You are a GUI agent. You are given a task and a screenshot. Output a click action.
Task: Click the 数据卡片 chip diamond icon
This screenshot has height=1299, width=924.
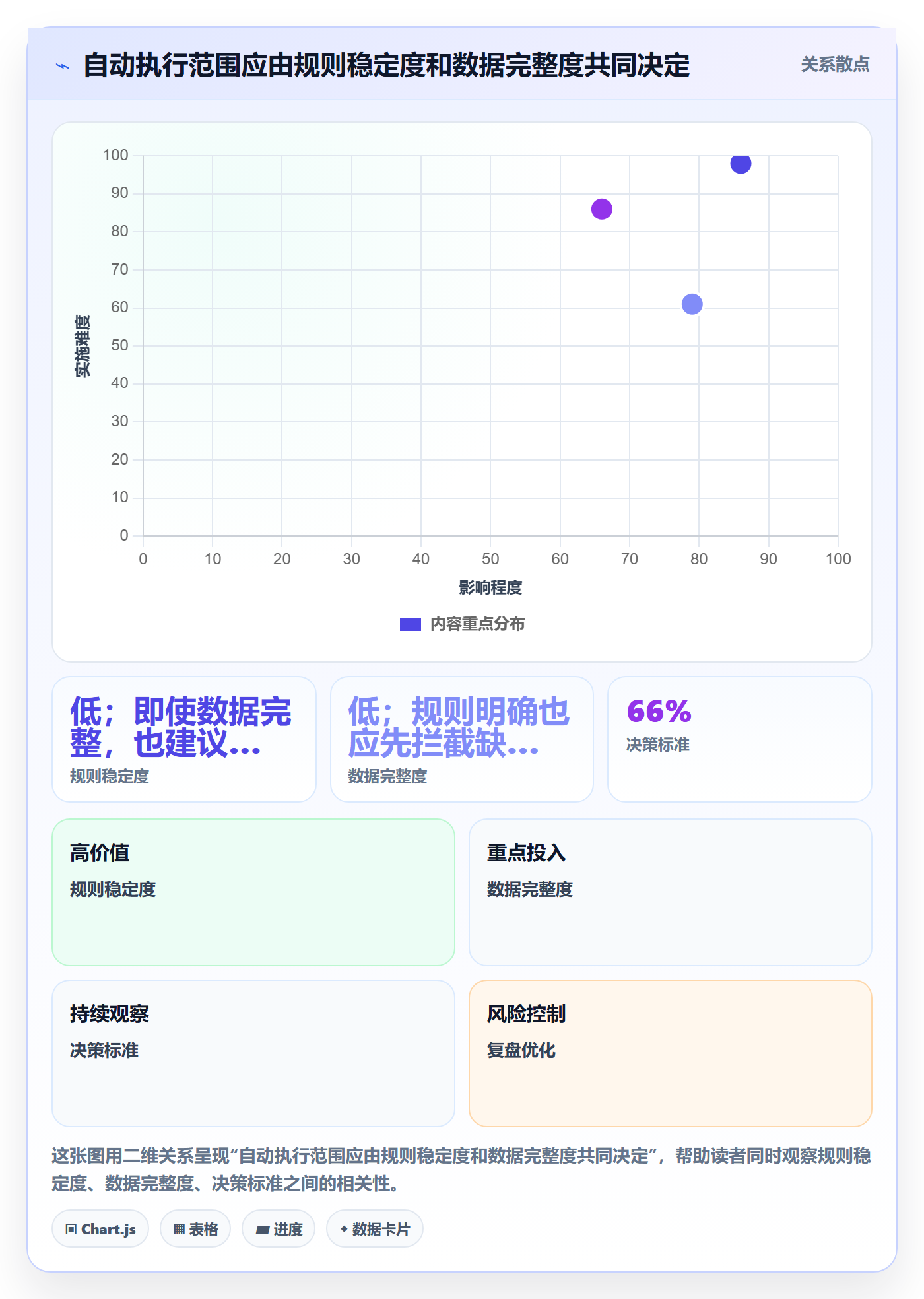pos(344,1229)
